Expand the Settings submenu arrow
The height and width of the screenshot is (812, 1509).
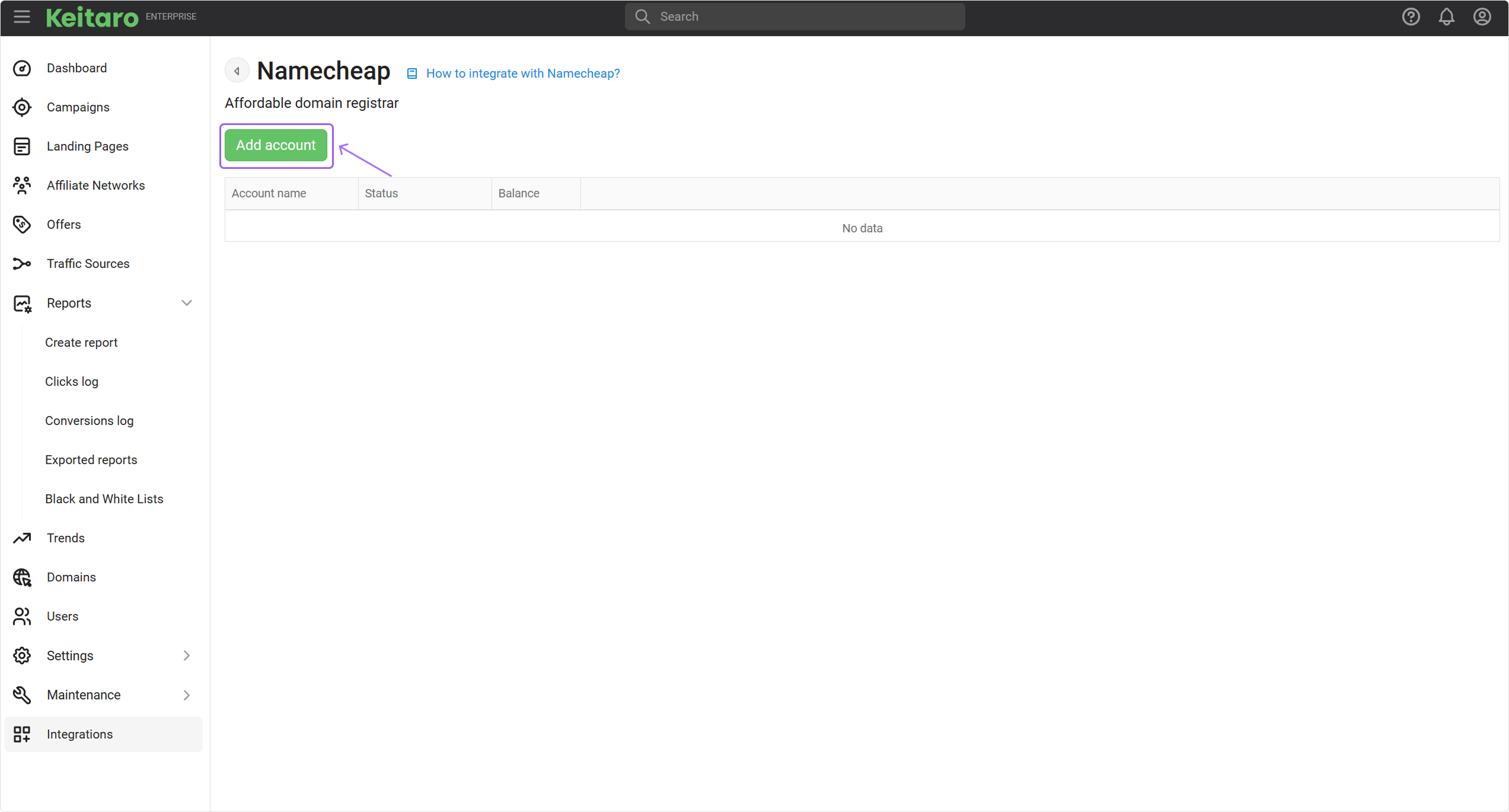click(x=187, y=656)
